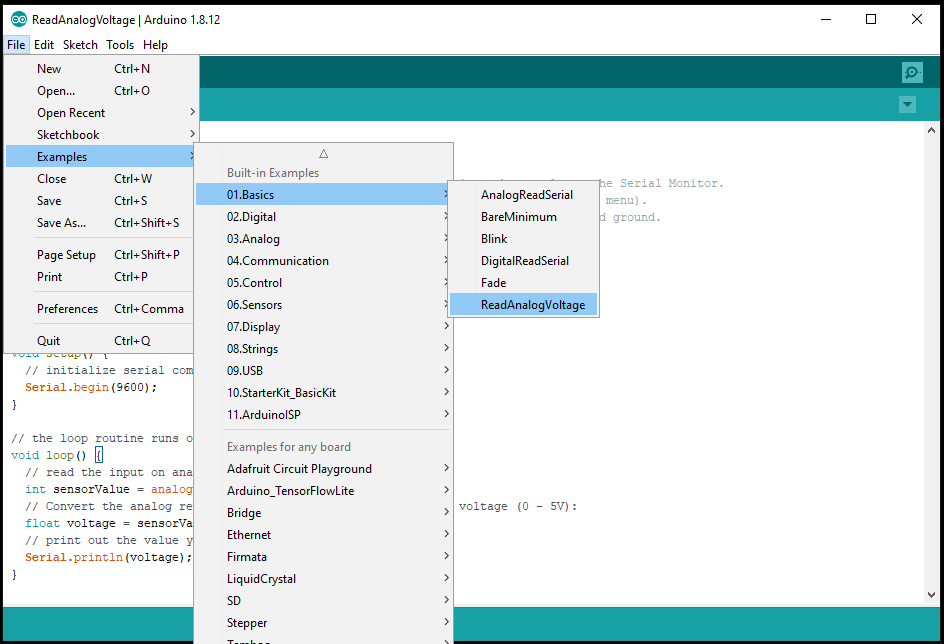
Task: Expand the Bridge library examples
Action: [x=323, y=513]
